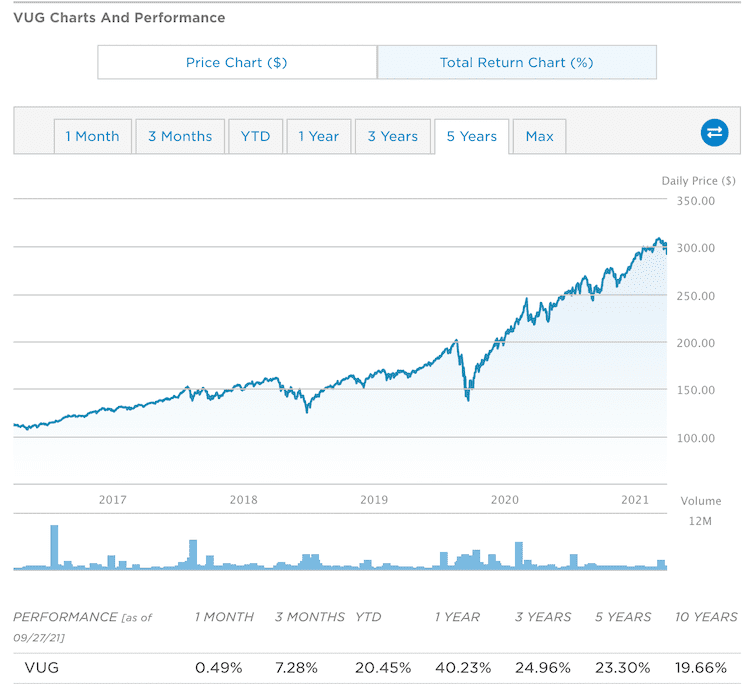Click the 24.96% three year return value

542,668
